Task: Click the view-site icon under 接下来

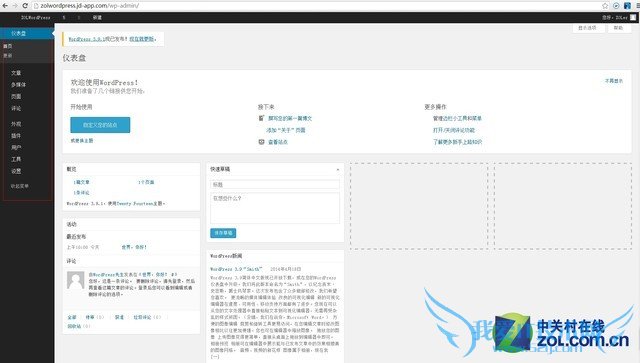Action: (262, 142)
